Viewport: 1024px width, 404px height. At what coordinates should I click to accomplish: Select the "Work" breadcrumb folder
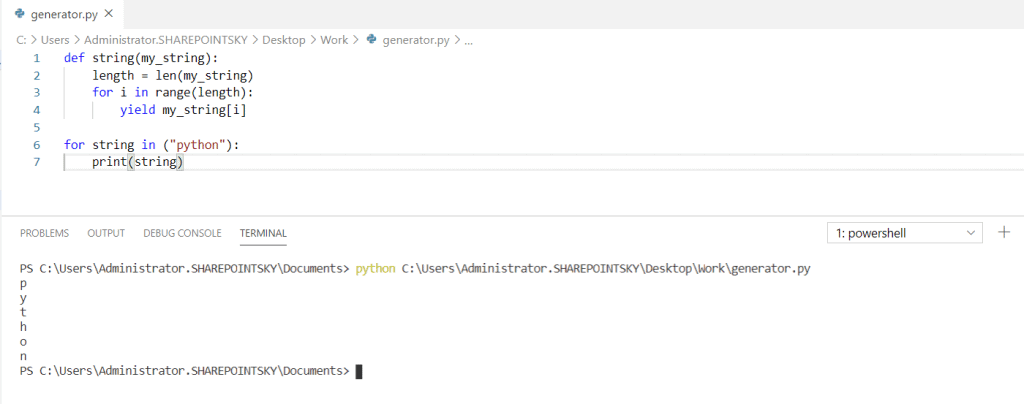pyautogui.click(x=334, y=40)
